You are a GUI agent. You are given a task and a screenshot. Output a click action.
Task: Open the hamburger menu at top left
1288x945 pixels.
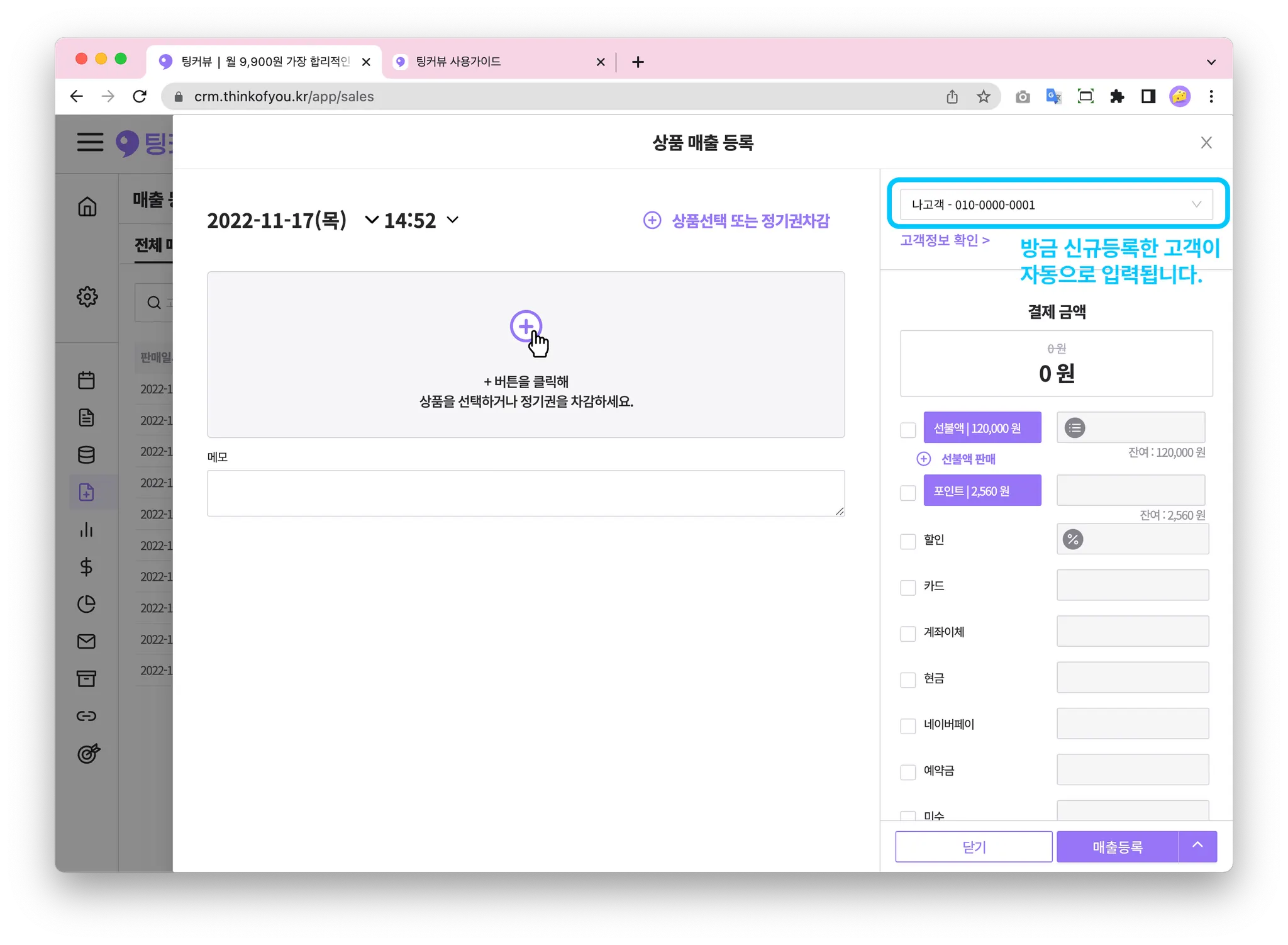pyautogui.click(x=90, y=142)
